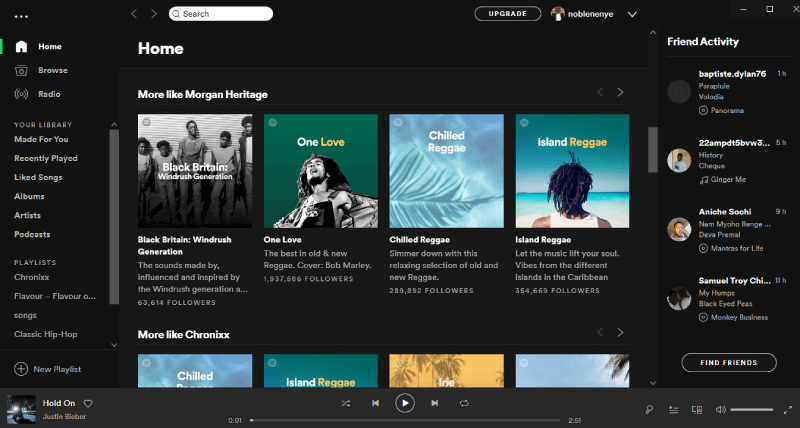Toggle repeat mode

464,403
